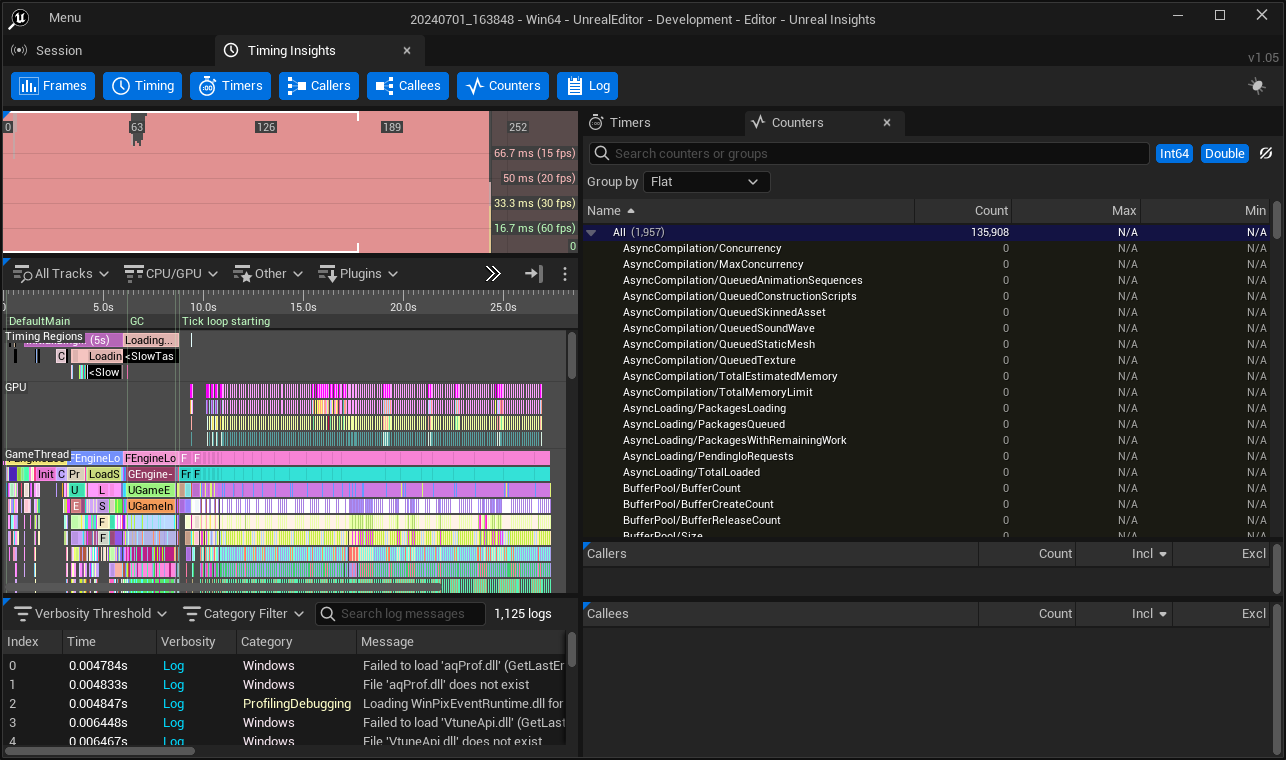Click the counters list vertical scrollbar

[x=1276, y=220]
